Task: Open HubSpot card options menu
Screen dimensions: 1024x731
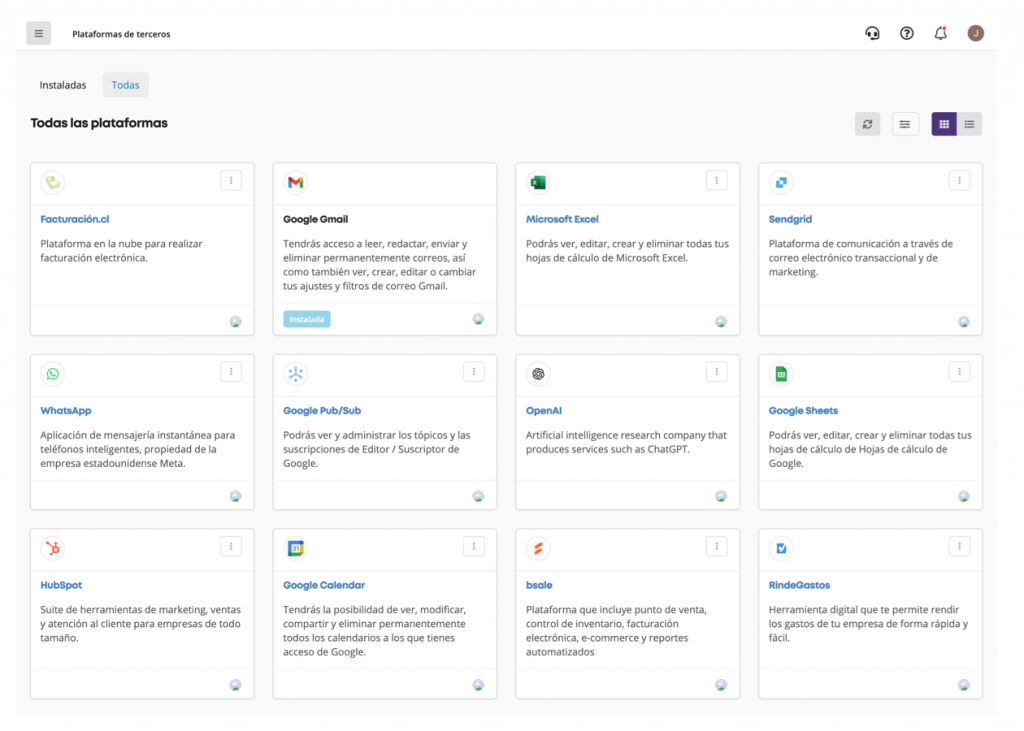Action: coord(231,546)
